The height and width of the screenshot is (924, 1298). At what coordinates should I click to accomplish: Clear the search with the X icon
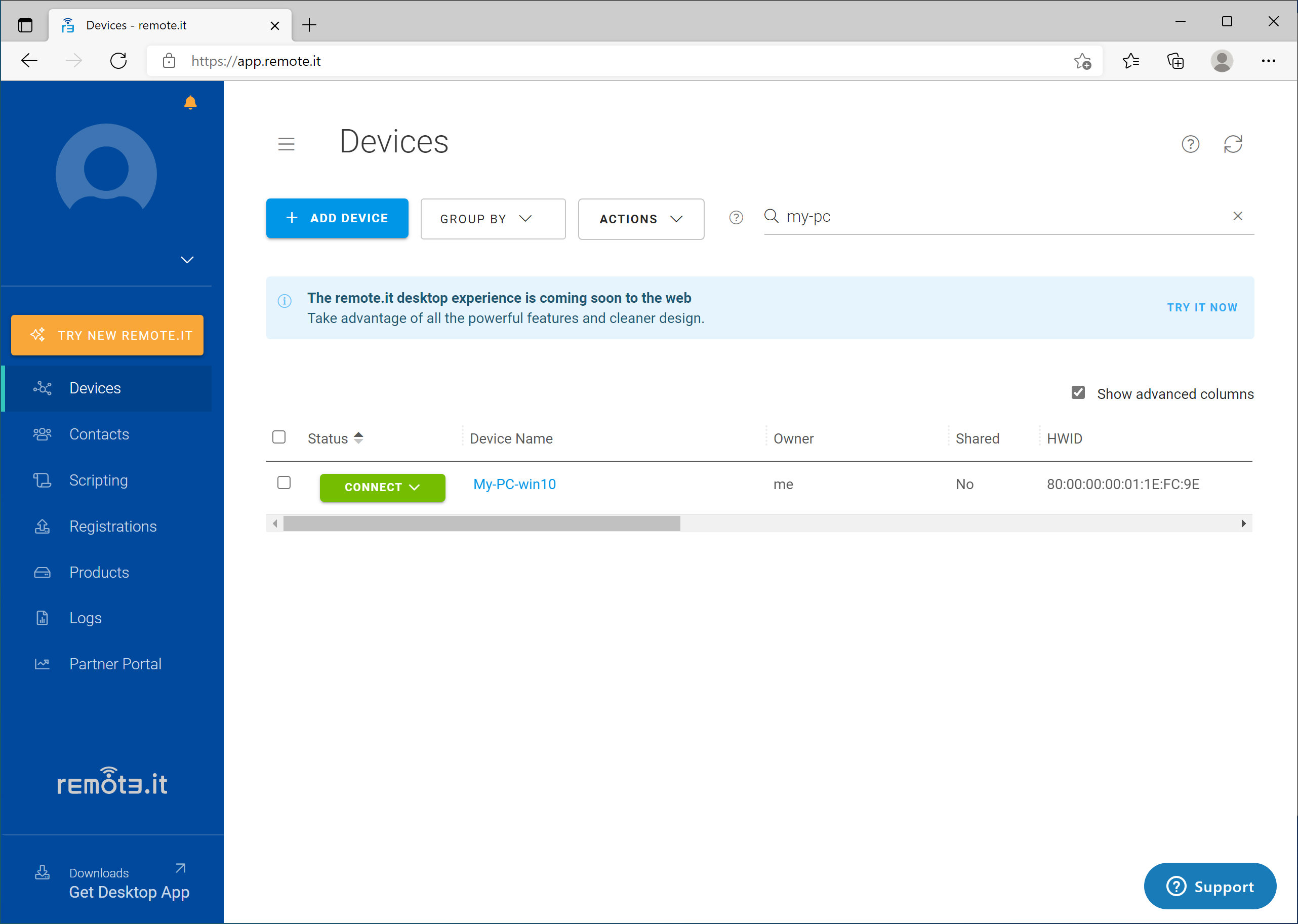(x=1238, y=216)
